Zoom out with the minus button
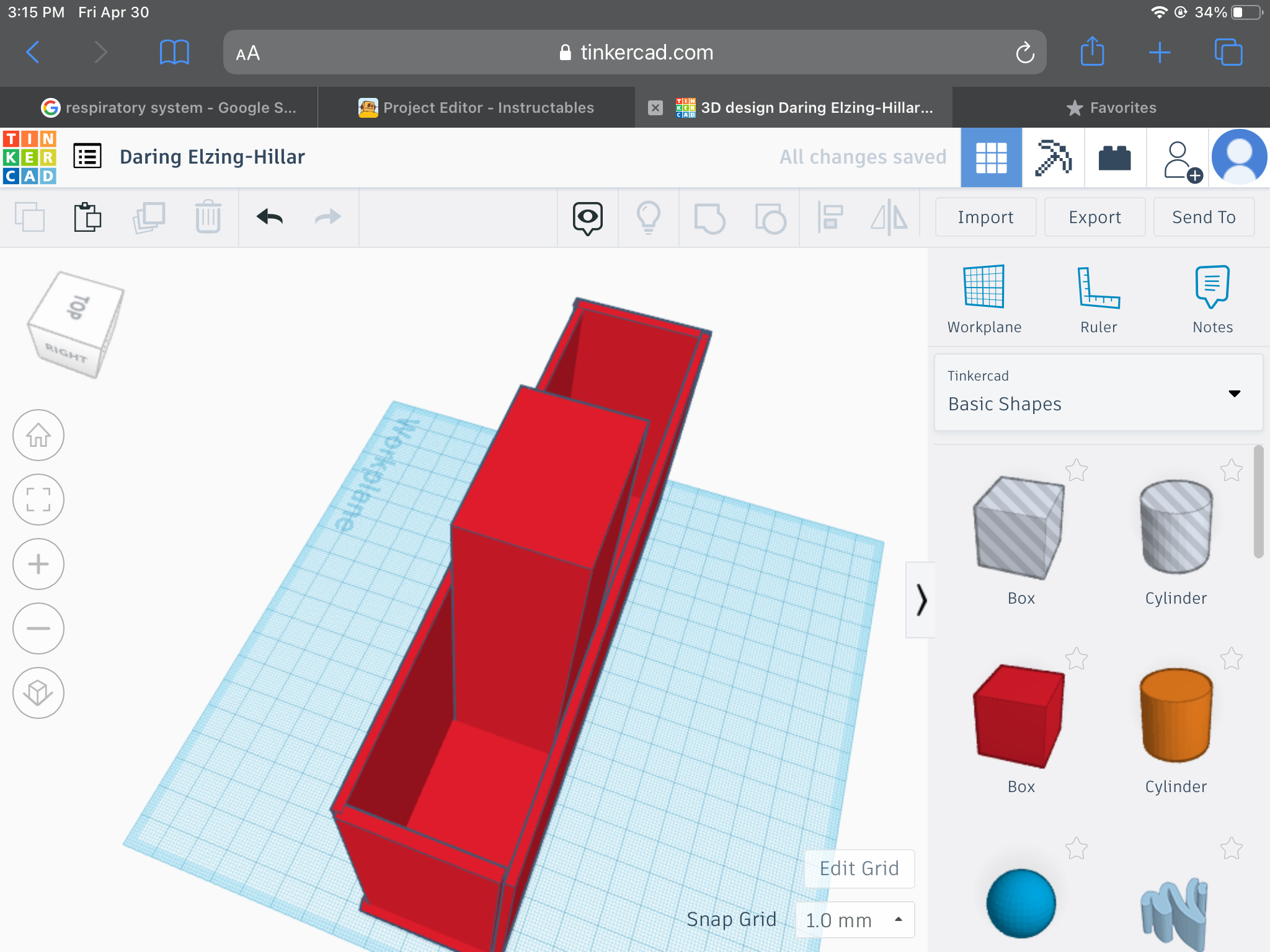 [38, 628]
